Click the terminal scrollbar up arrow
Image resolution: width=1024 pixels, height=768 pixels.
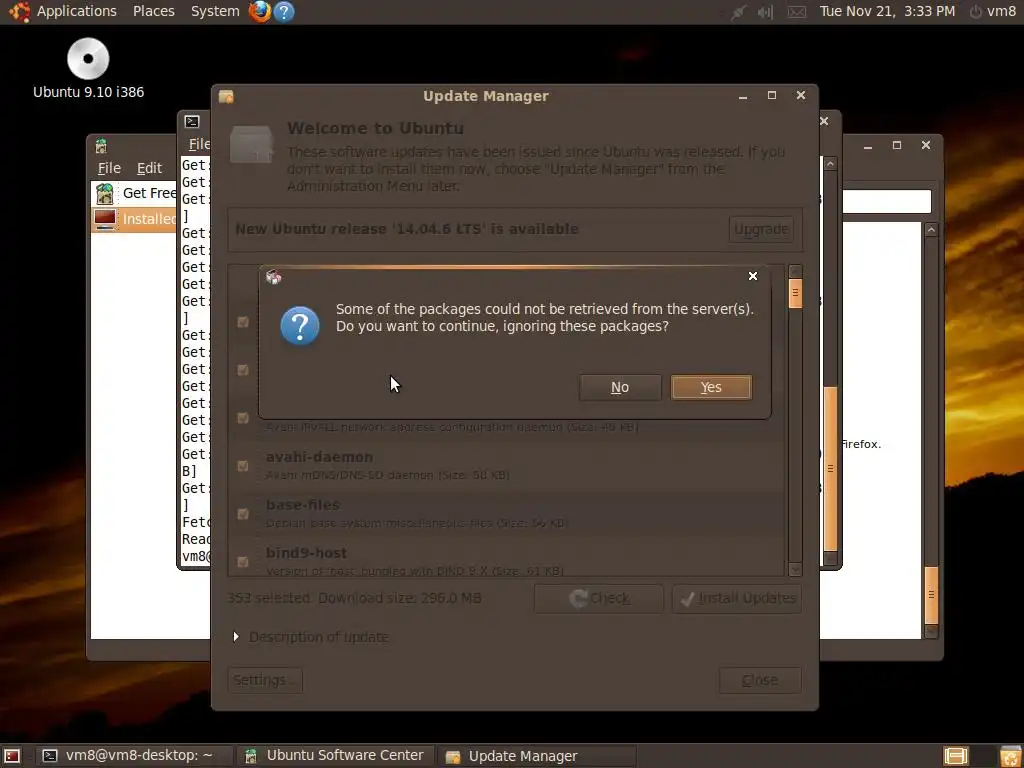tap(830, 164)
